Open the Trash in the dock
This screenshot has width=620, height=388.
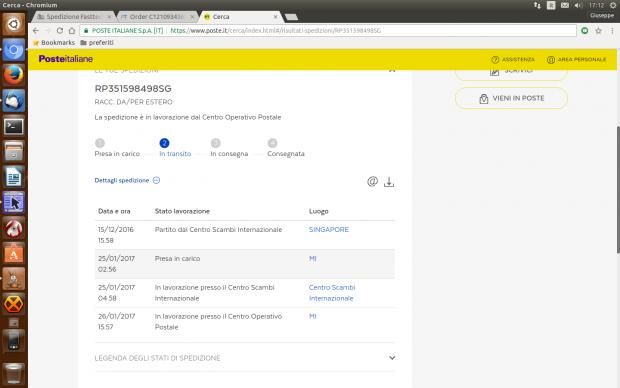coord(13,373)
